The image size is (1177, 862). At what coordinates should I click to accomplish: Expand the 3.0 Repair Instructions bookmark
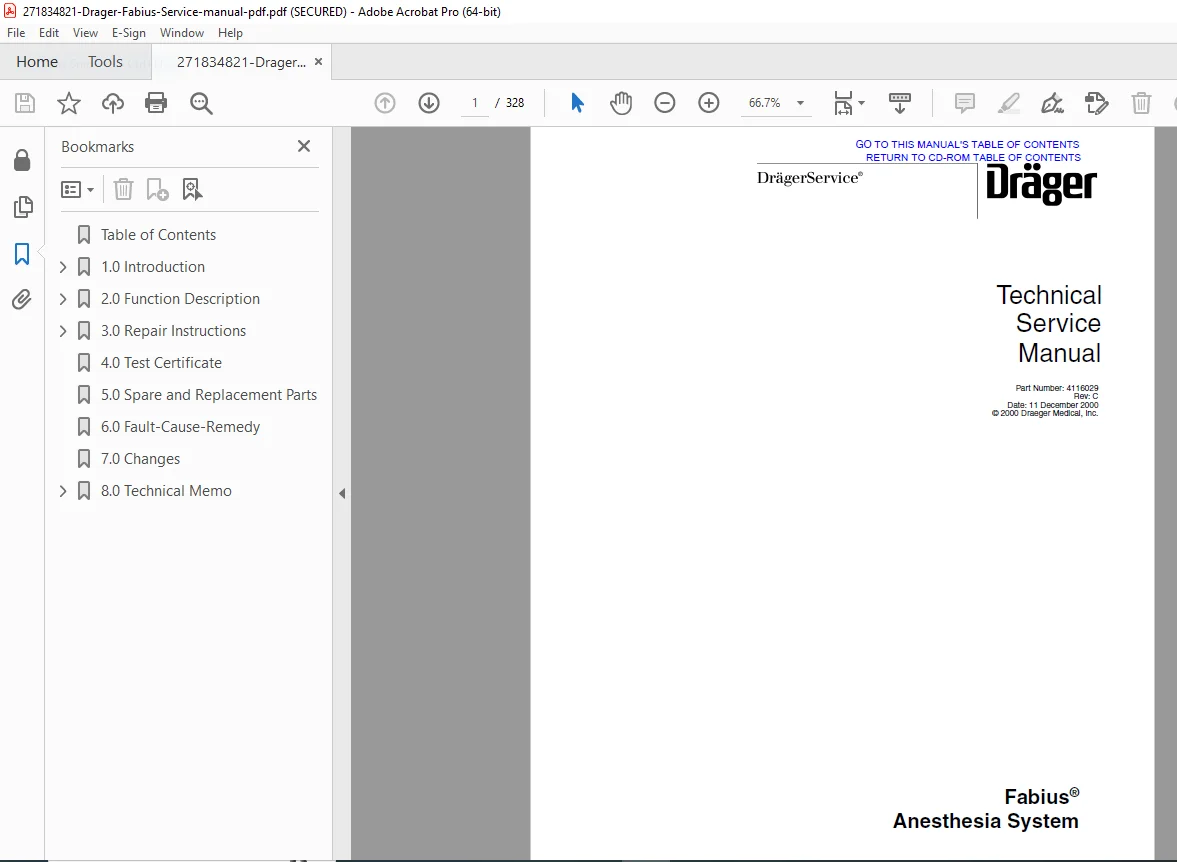(x=63, y=331)
